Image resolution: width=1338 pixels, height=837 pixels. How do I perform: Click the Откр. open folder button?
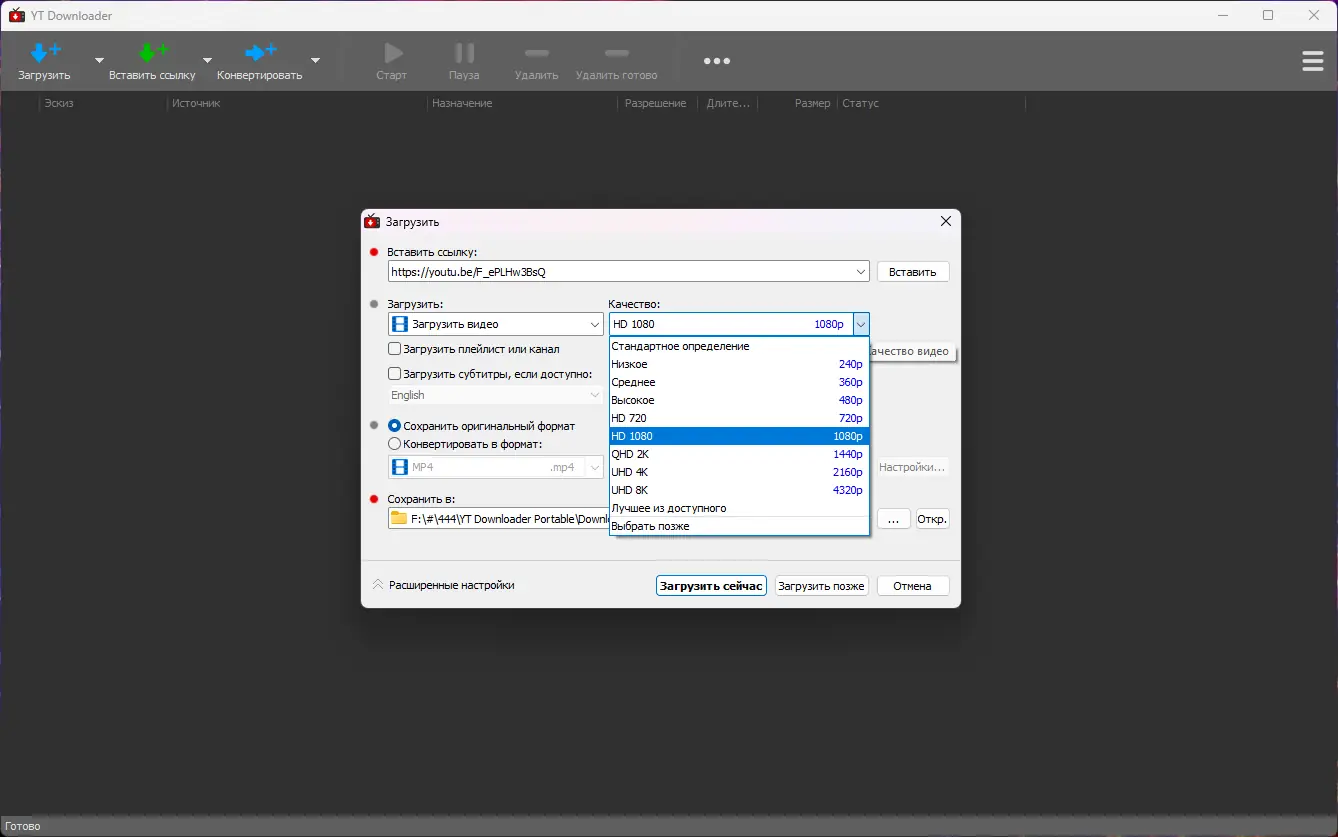(933, 519)
